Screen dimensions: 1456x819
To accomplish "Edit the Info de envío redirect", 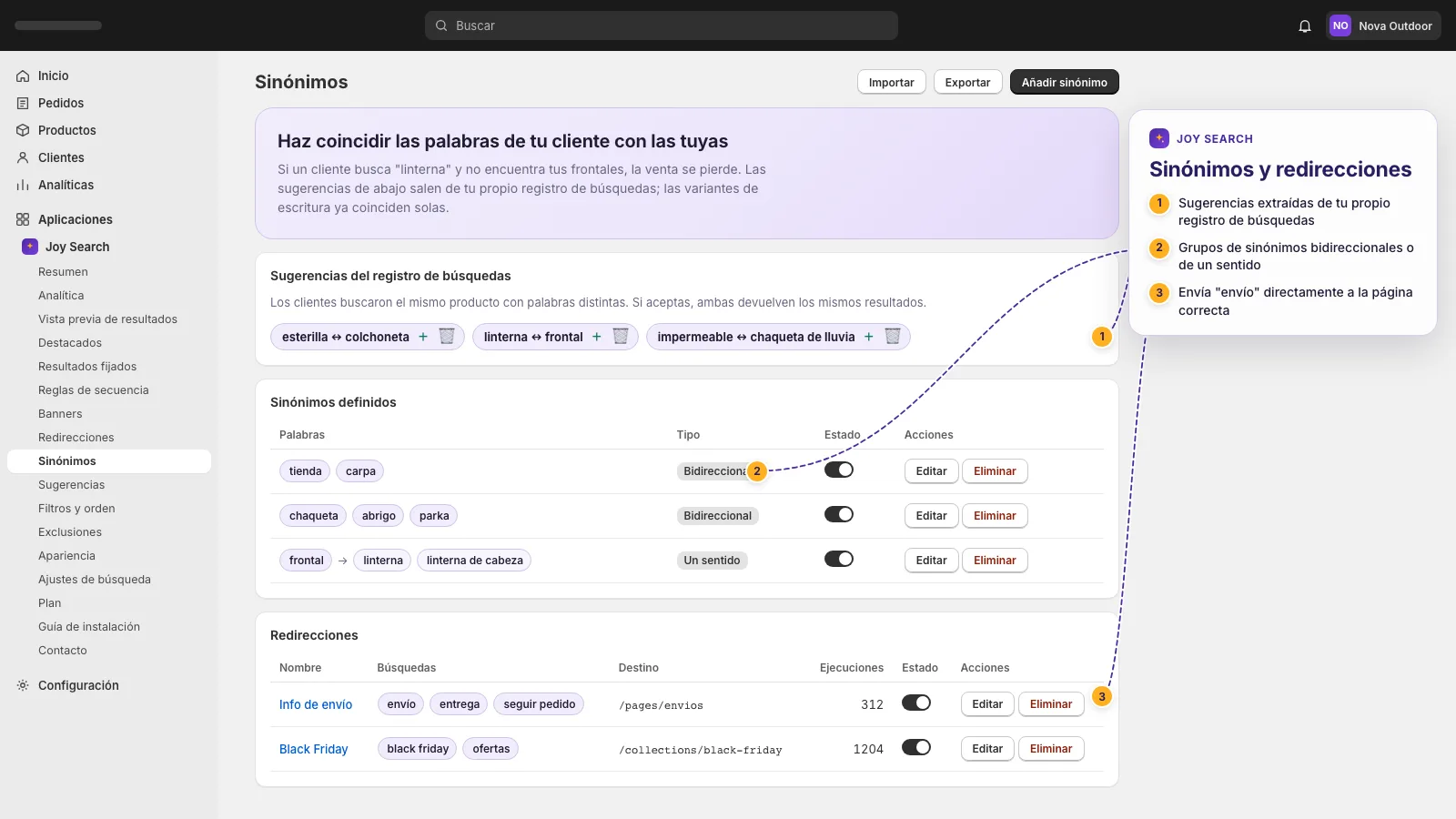I will (987, 704).
